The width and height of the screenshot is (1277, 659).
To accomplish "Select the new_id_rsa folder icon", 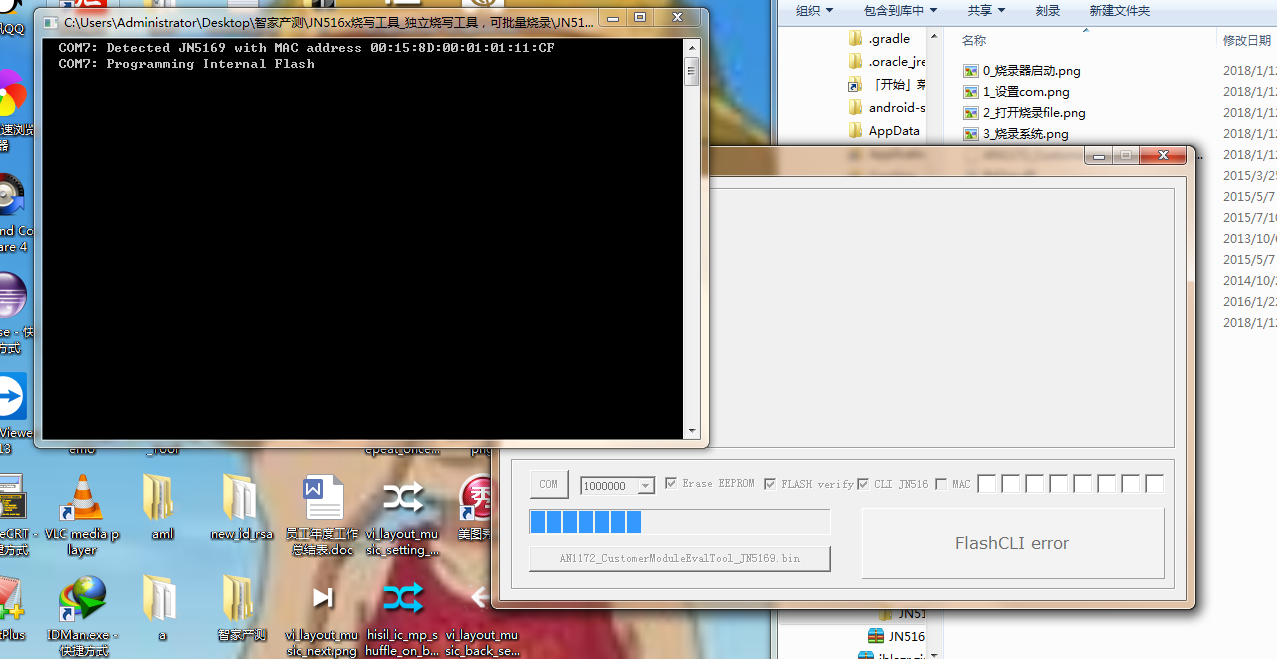I will pyautogui.click(x=241, y=498).
